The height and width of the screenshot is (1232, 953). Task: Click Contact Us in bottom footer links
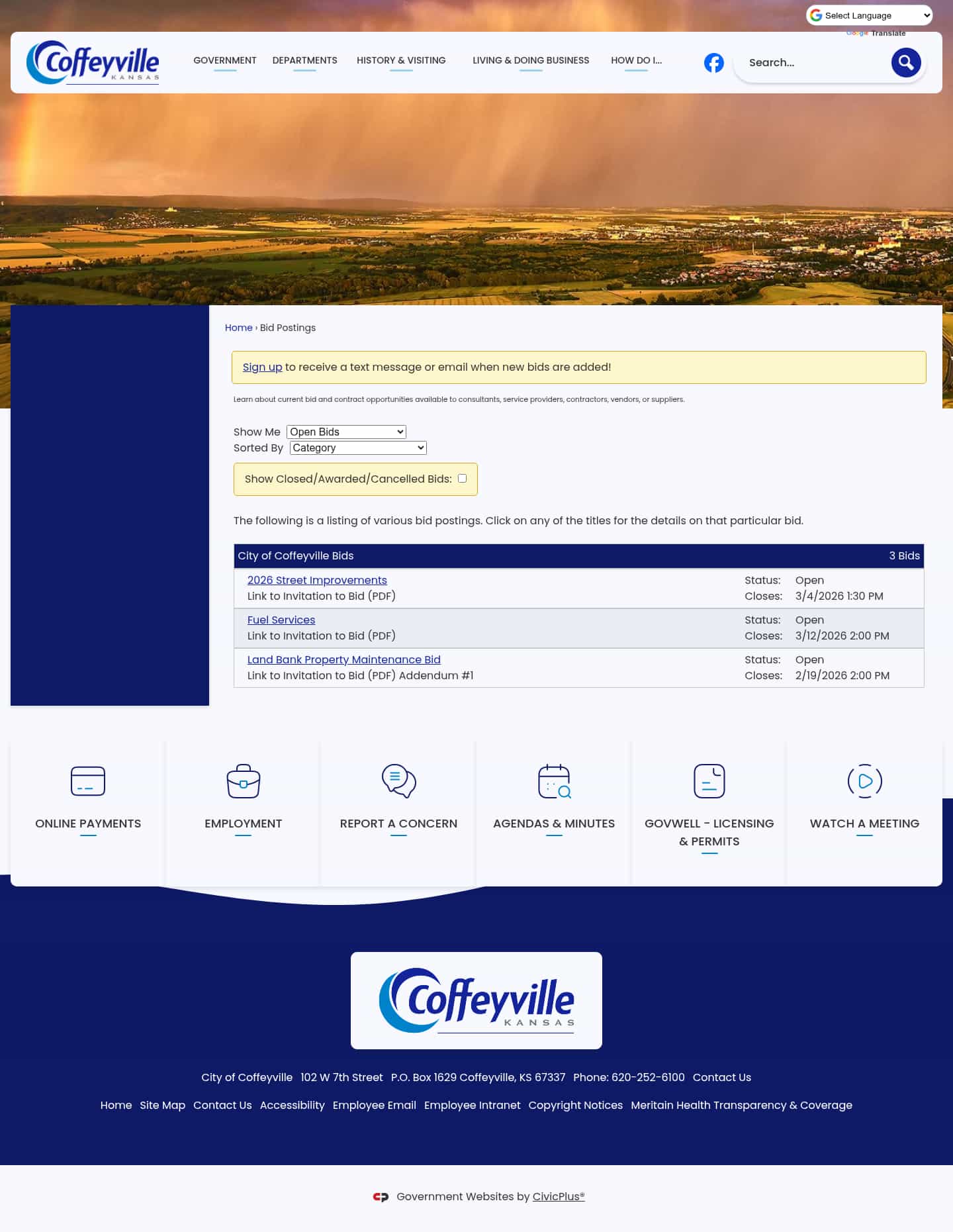222,1105
